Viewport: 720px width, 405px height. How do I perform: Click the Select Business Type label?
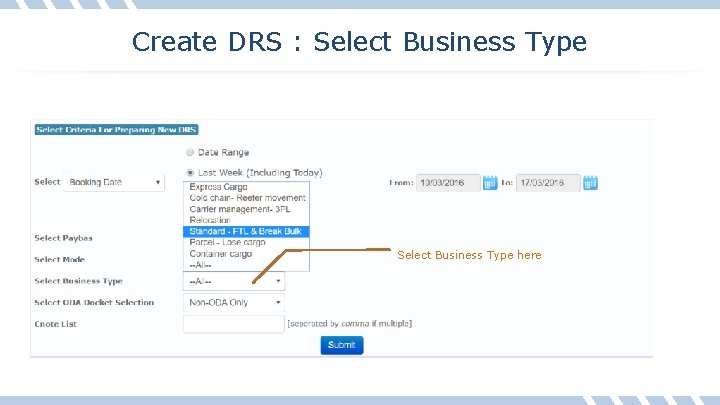[x=79, y=281]
